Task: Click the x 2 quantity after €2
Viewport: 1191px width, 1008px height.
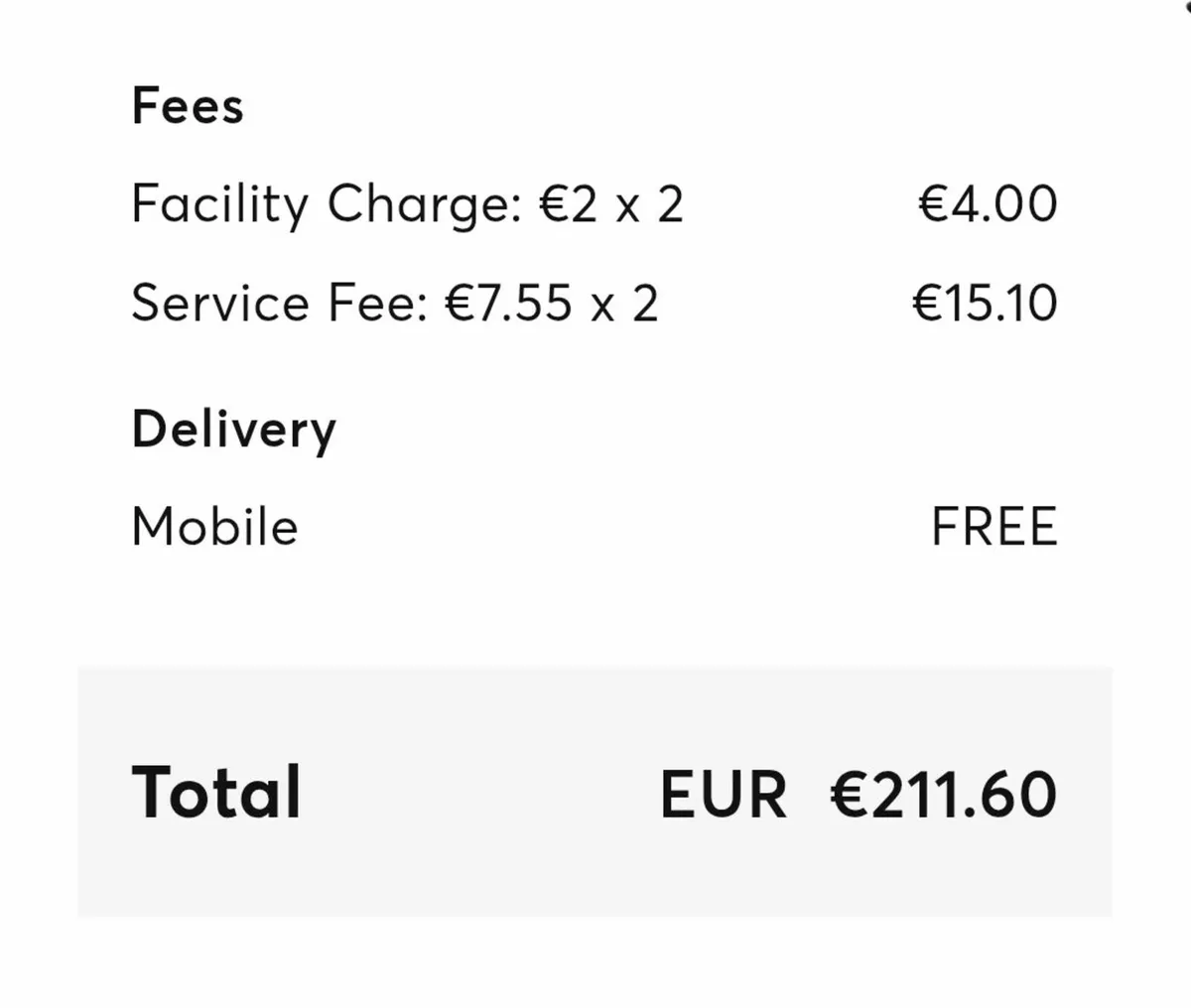Action: 649,205
